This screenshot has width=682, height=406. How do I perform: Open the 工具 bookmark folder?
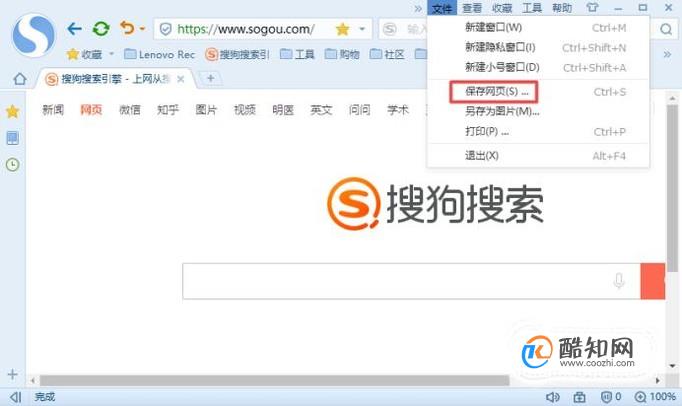click(x=297, y=54)
